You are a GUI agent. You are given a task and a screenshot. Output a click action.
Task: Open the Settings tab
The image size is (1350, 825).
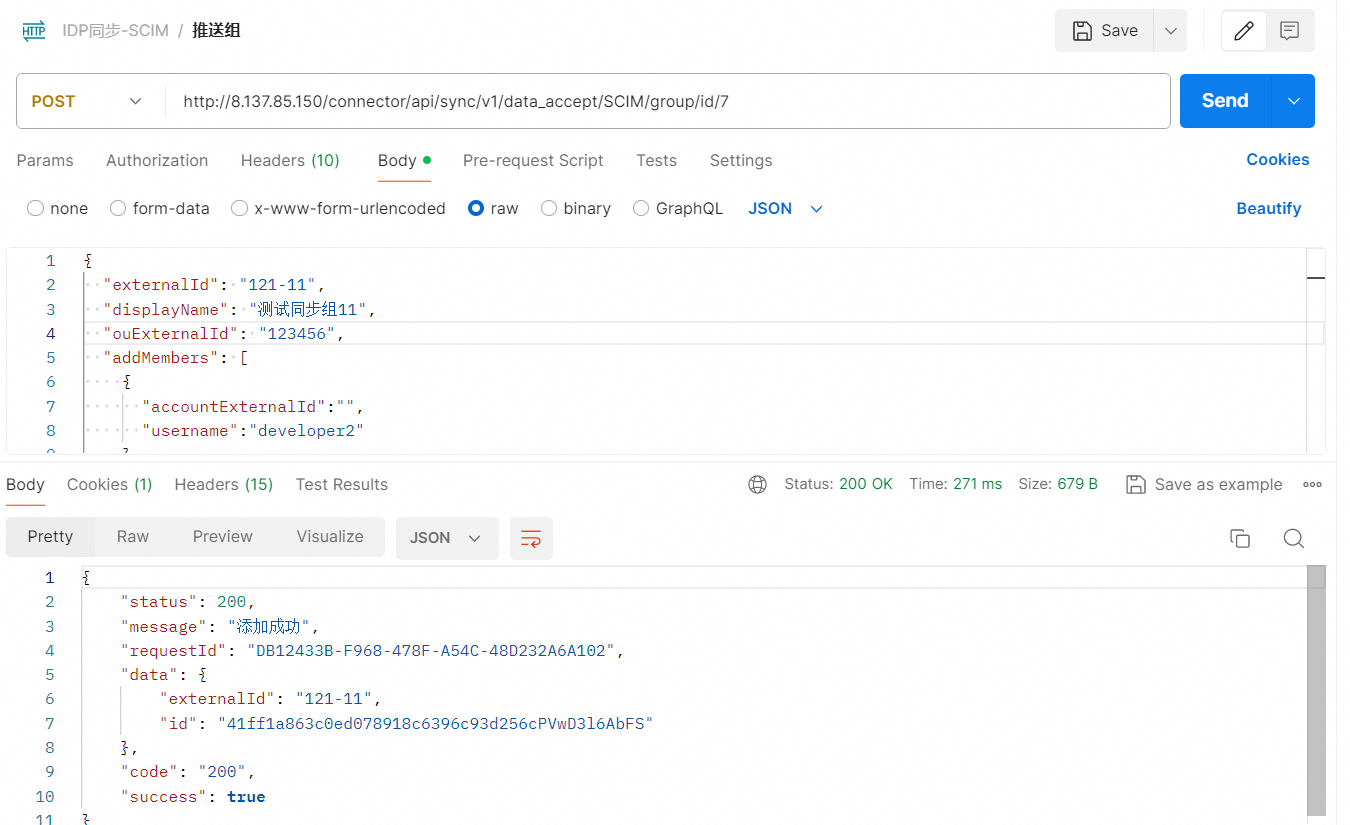coord(741,160)
